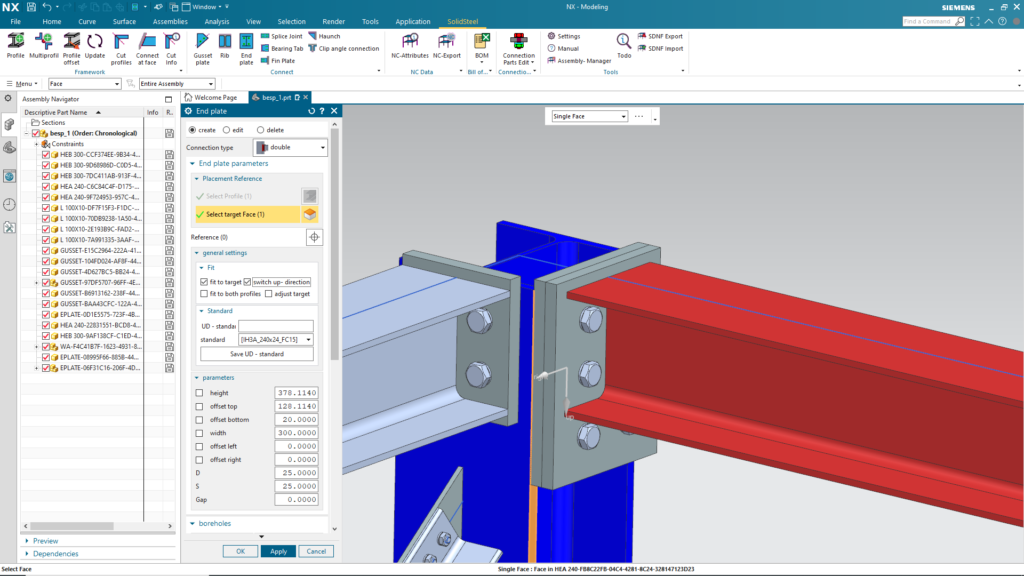Click the UD - standard input field

[276, 326]
